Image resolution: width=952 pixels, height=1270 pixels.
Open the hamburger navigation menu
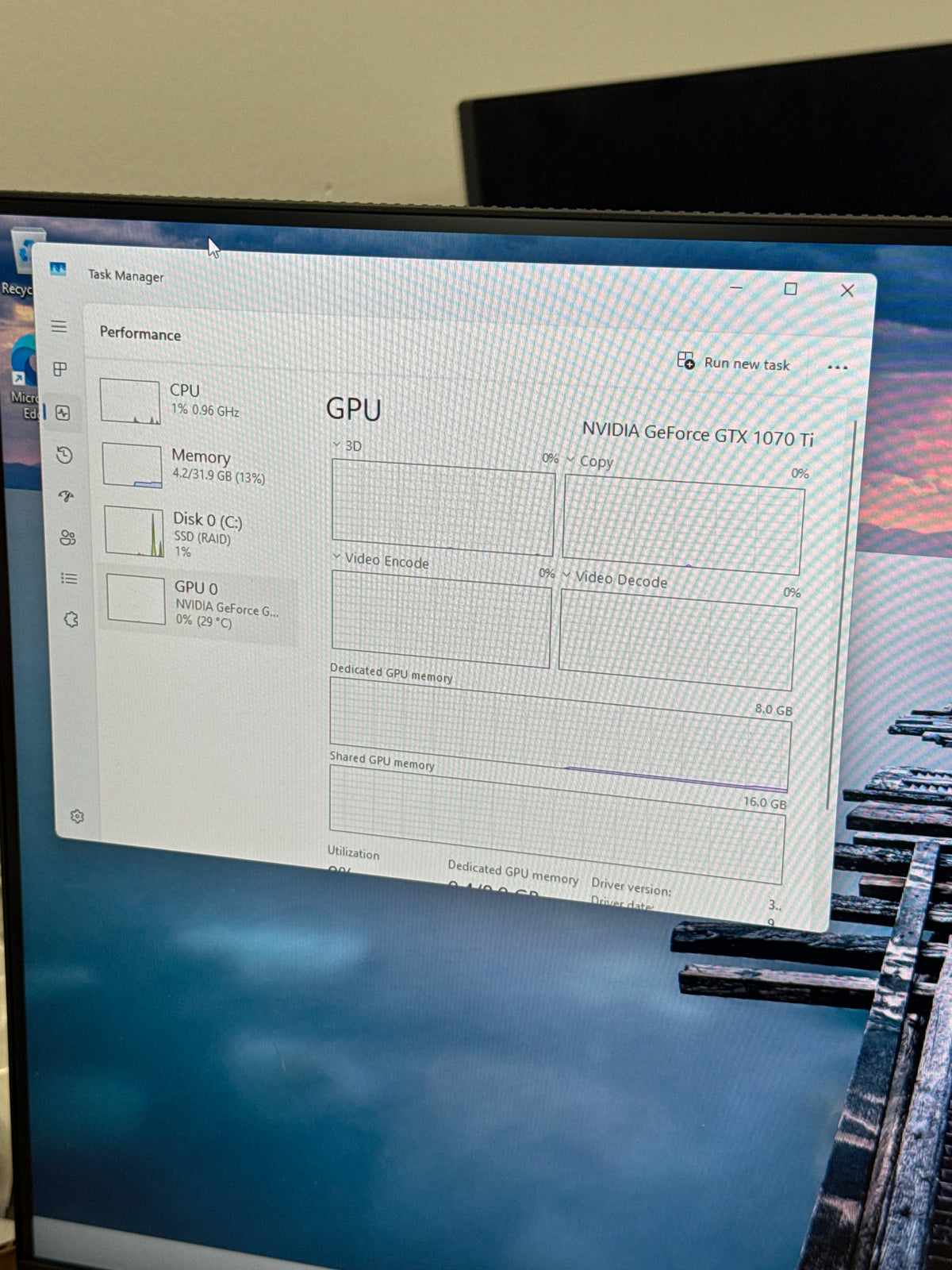(x=59, y=326)
